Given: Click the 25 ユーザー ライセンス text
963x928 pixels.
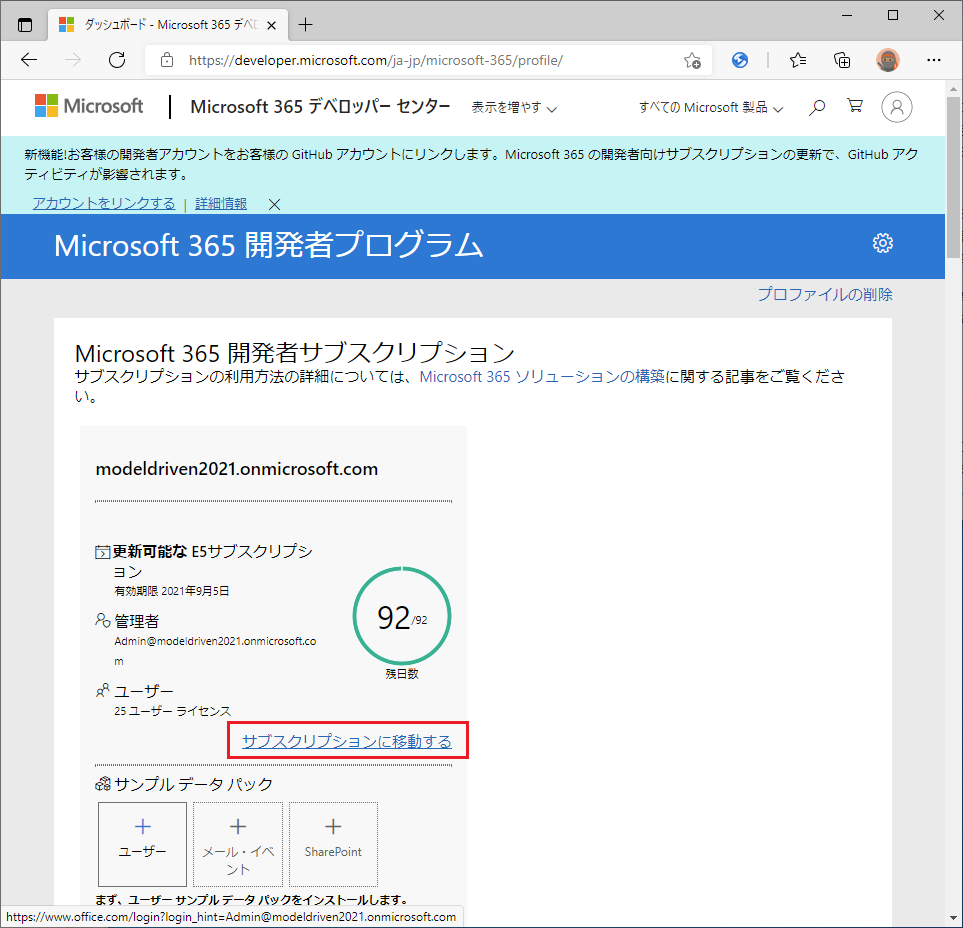Looking at the screenshot, I should pyautogui.click(x=173, y=711).
